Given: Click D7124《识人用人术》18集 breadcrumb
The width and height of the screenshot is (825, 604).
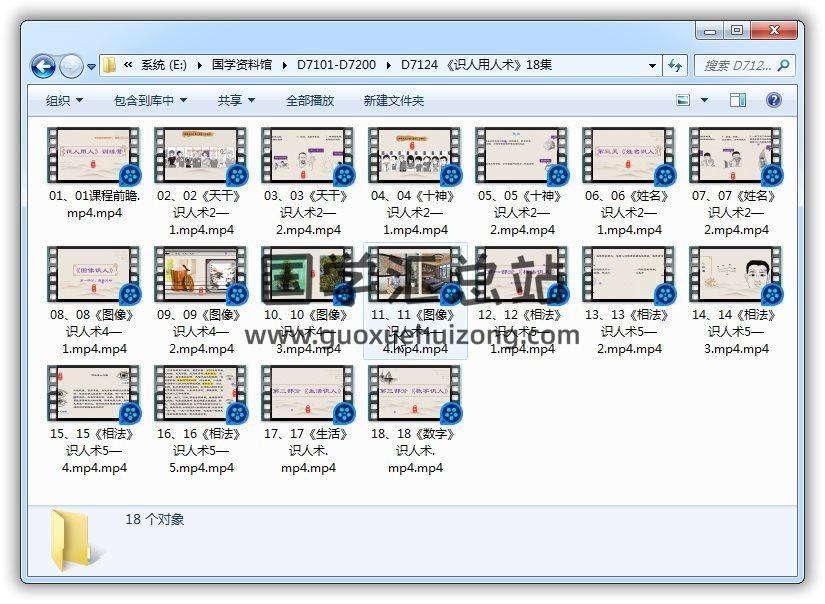Looking at the screenshot, I should click(476, 65).
